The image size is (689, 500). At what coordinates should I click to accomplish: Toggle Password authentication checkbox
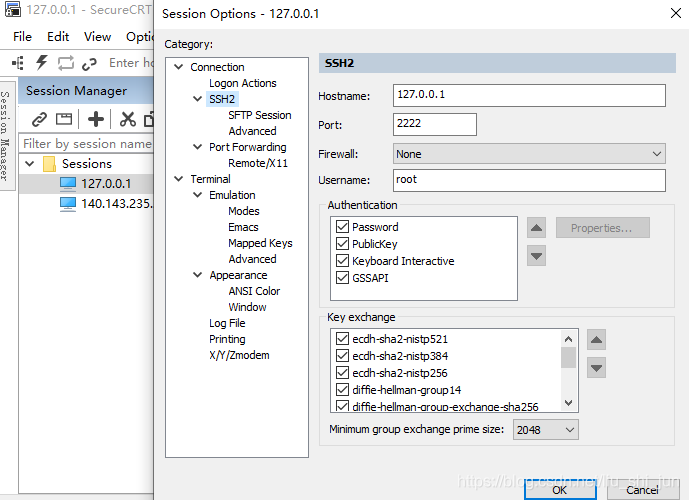pyautogui.click(x=342, y=227)
